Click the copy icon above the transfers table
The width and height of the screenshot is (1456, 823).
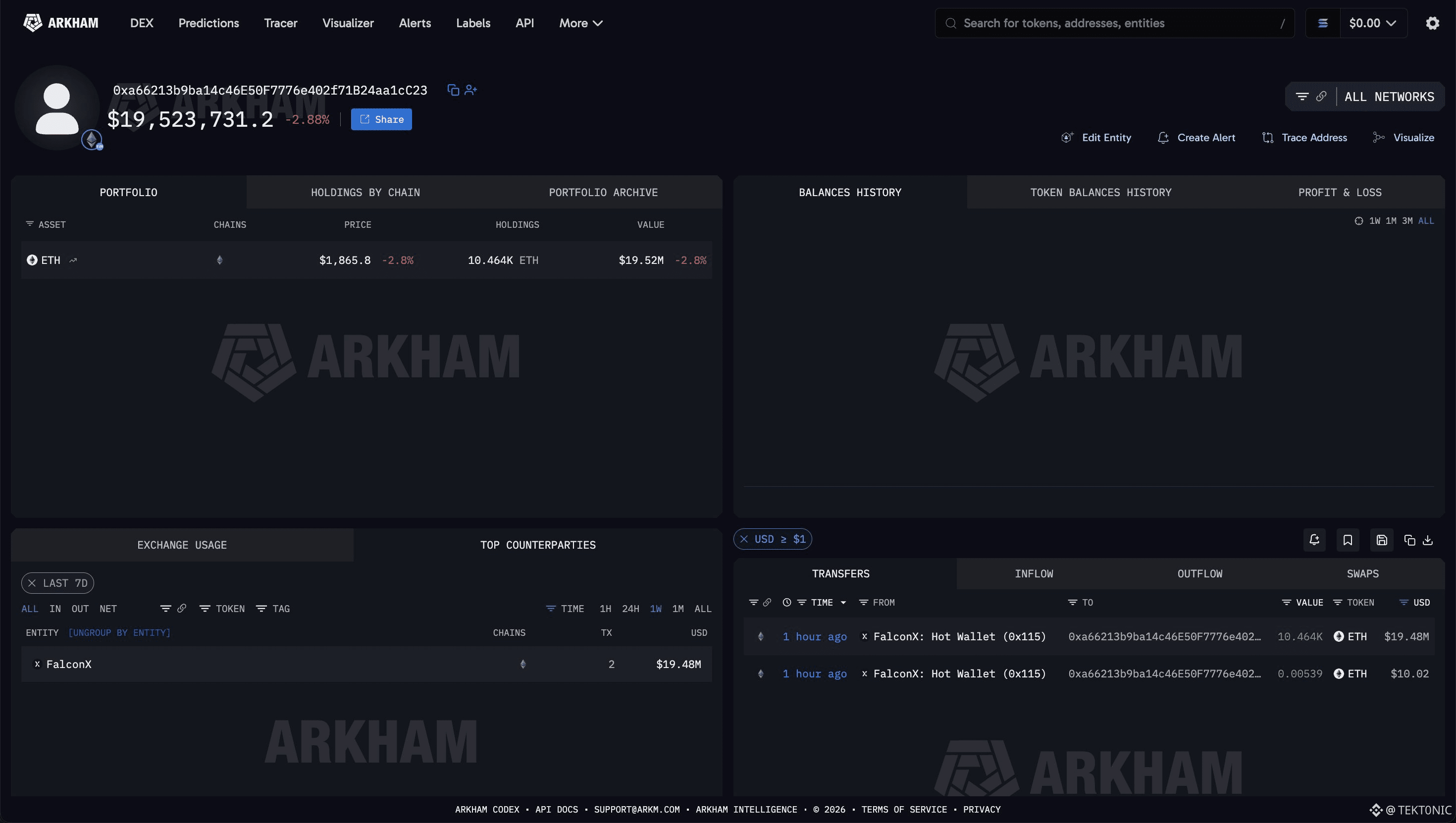click(1409, 540)
